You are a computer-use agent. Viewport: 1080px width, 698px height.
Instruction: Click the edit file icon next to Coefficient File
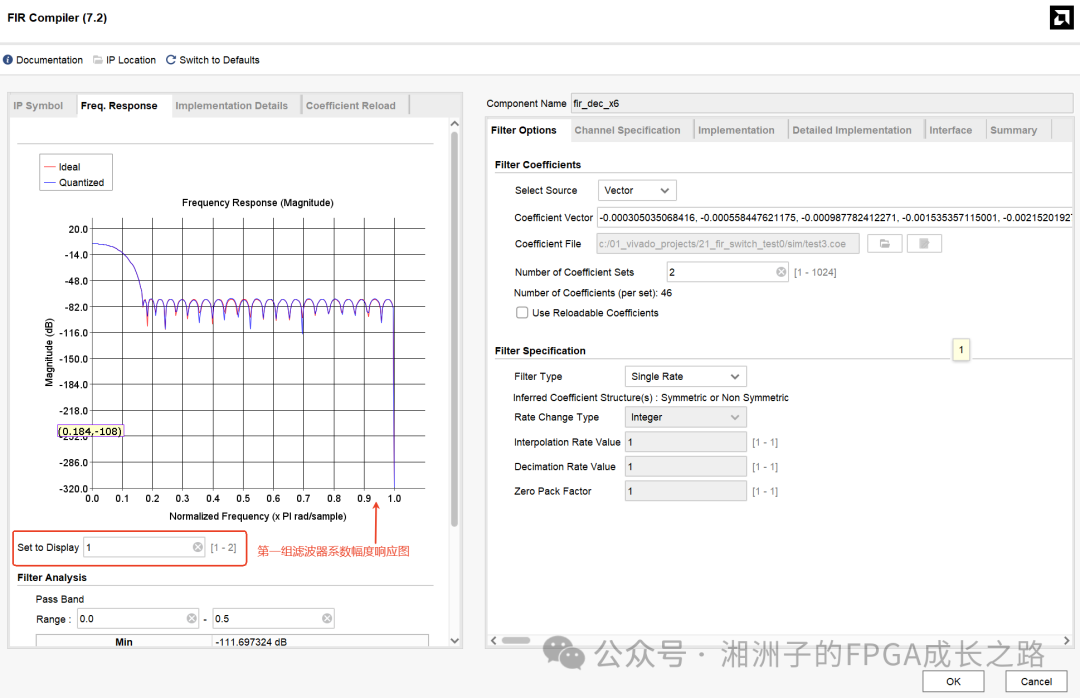tap(924, 244)
